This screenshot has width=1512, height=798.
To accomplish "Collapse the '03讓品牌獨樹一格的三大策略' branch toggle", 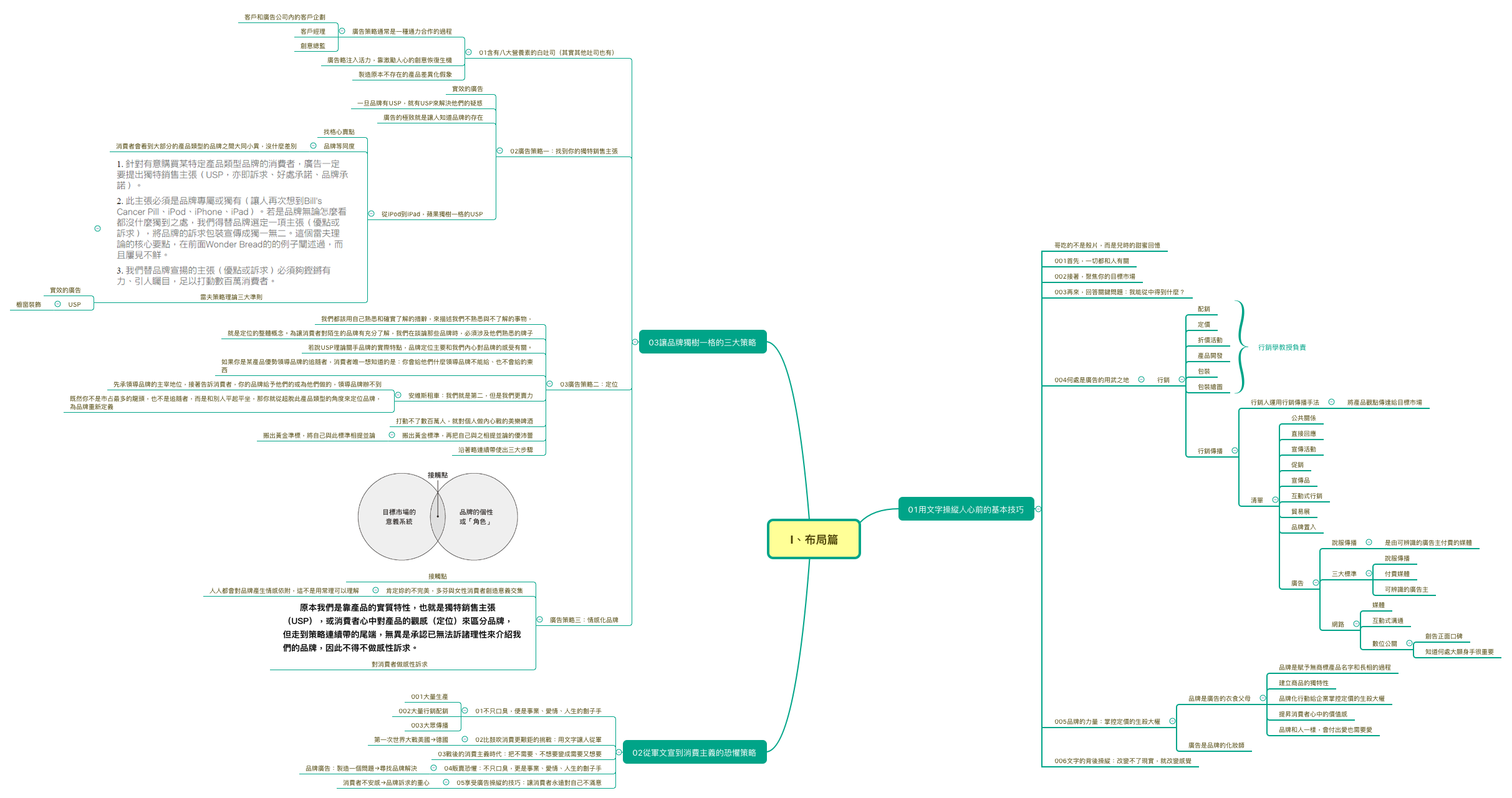I will tap(635, 342).
